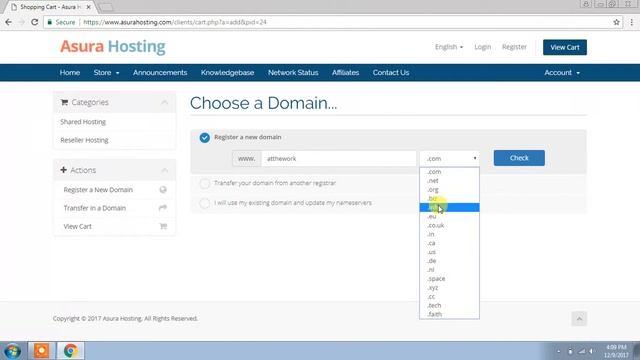640x360 pixels.
Task: Click the volume icon in system tray
Action: point(591,351)
